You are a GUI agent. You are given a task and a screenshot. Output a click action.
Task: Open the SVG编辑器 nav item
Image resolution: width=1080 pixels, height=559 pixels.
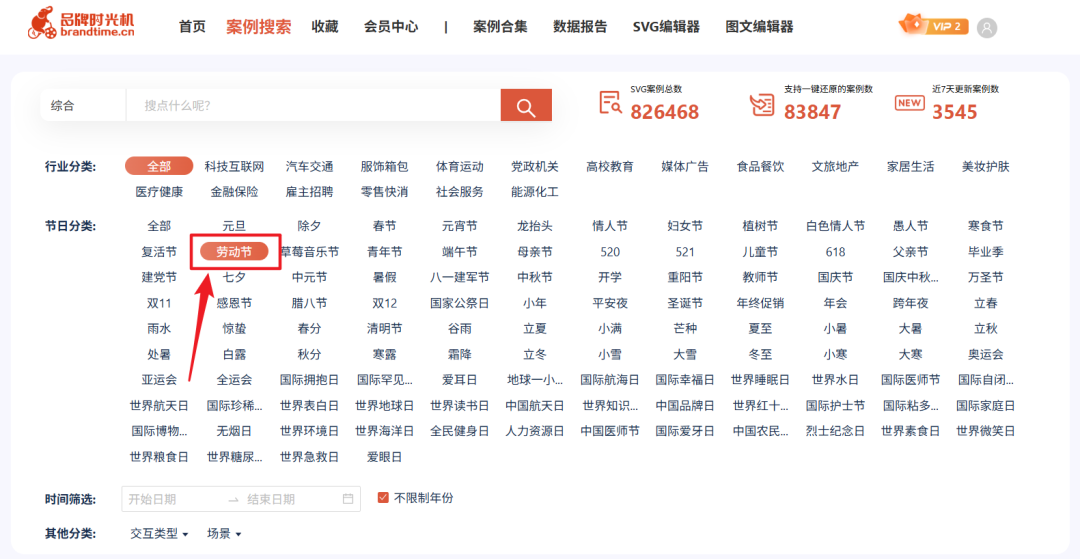666,27
